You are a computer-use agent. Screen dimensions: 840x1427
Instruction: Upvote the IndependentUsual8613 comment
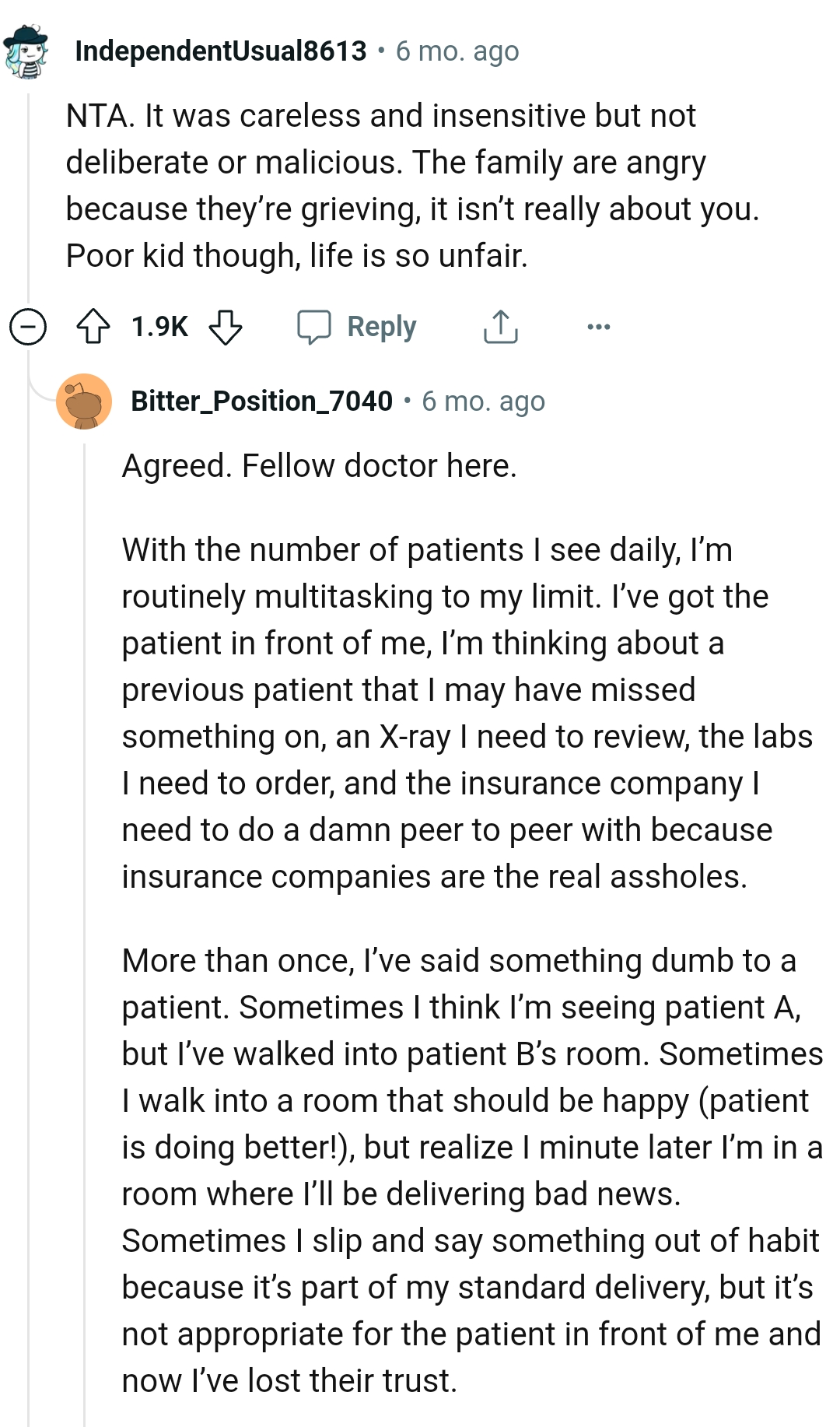pyautogui.click(x=93, y=327)
